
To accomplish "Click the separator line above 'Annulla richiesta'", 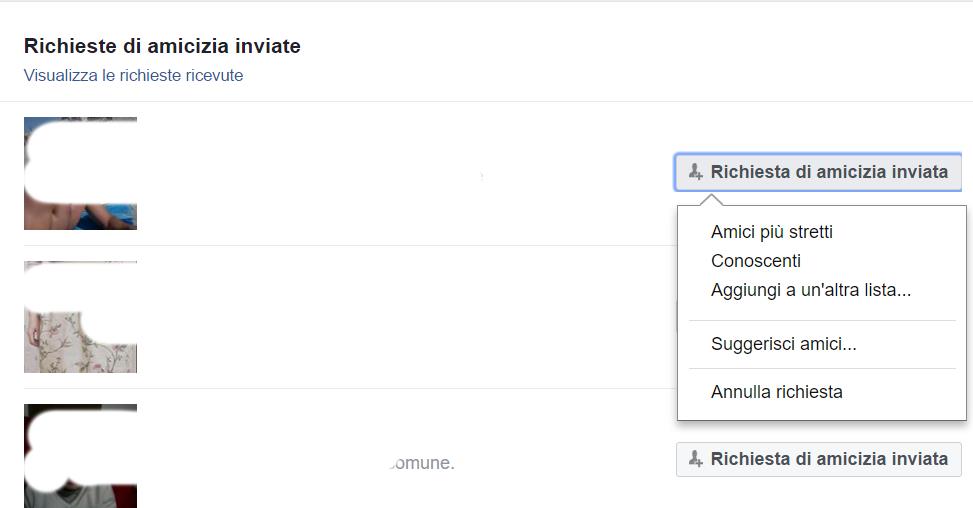I will (x=822, y=368).
